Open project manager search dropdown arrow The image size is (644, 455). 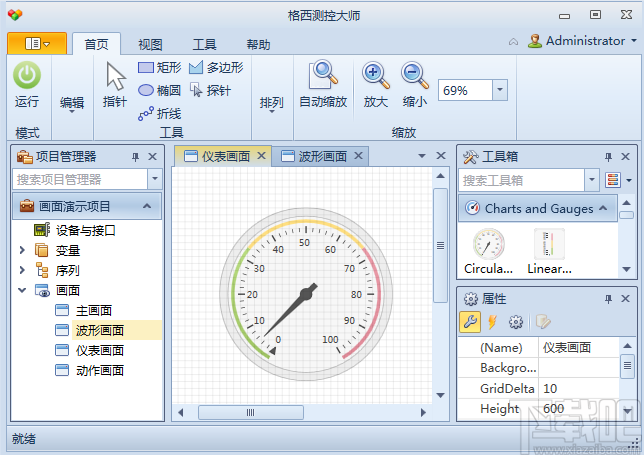click(x=155, y=179)
